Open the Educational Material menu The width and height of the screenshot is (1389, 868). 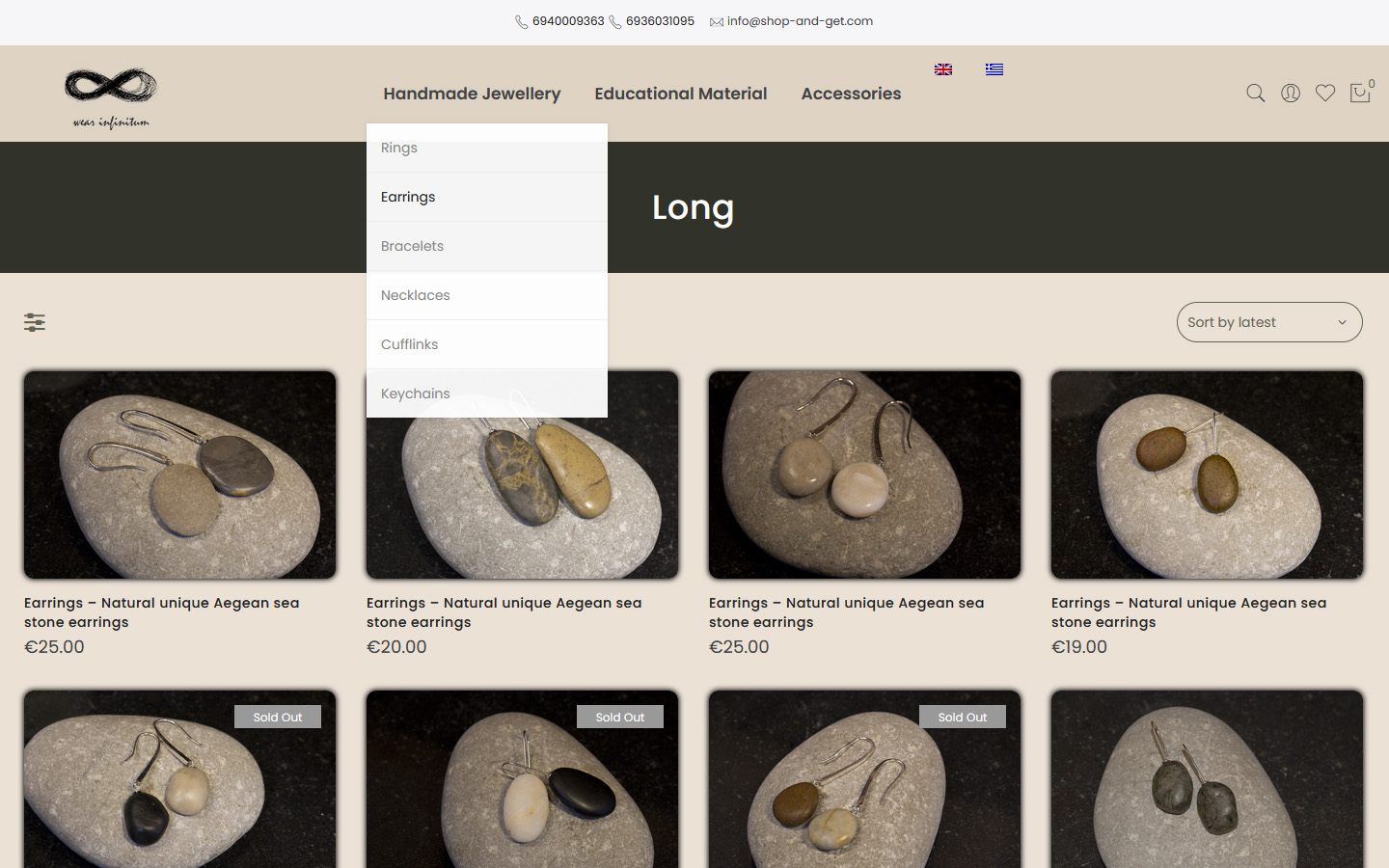681,94
